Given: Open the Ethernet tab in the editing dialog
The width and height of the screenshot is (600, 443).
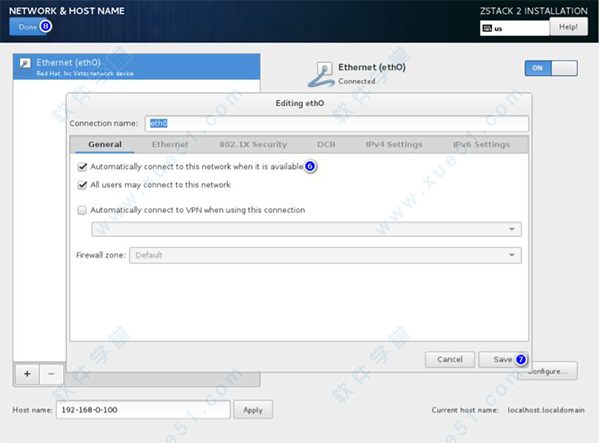Looking at the screenshot, I should 170,144.
